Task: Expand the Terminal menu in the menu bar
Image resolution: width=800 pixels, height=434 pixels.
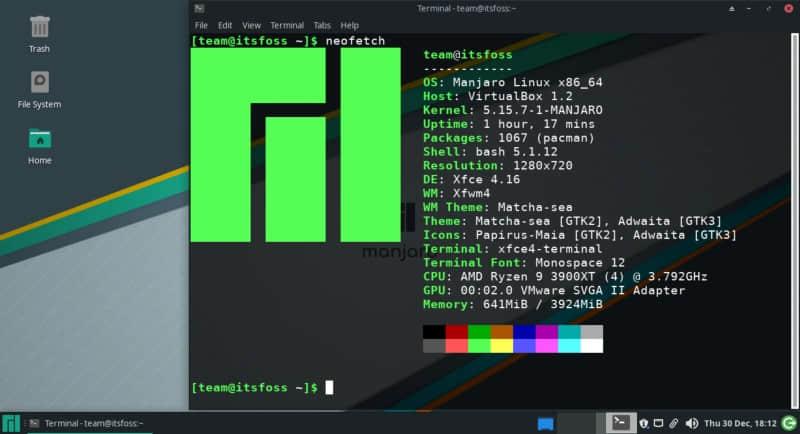Action: click(x=287, y=25)
